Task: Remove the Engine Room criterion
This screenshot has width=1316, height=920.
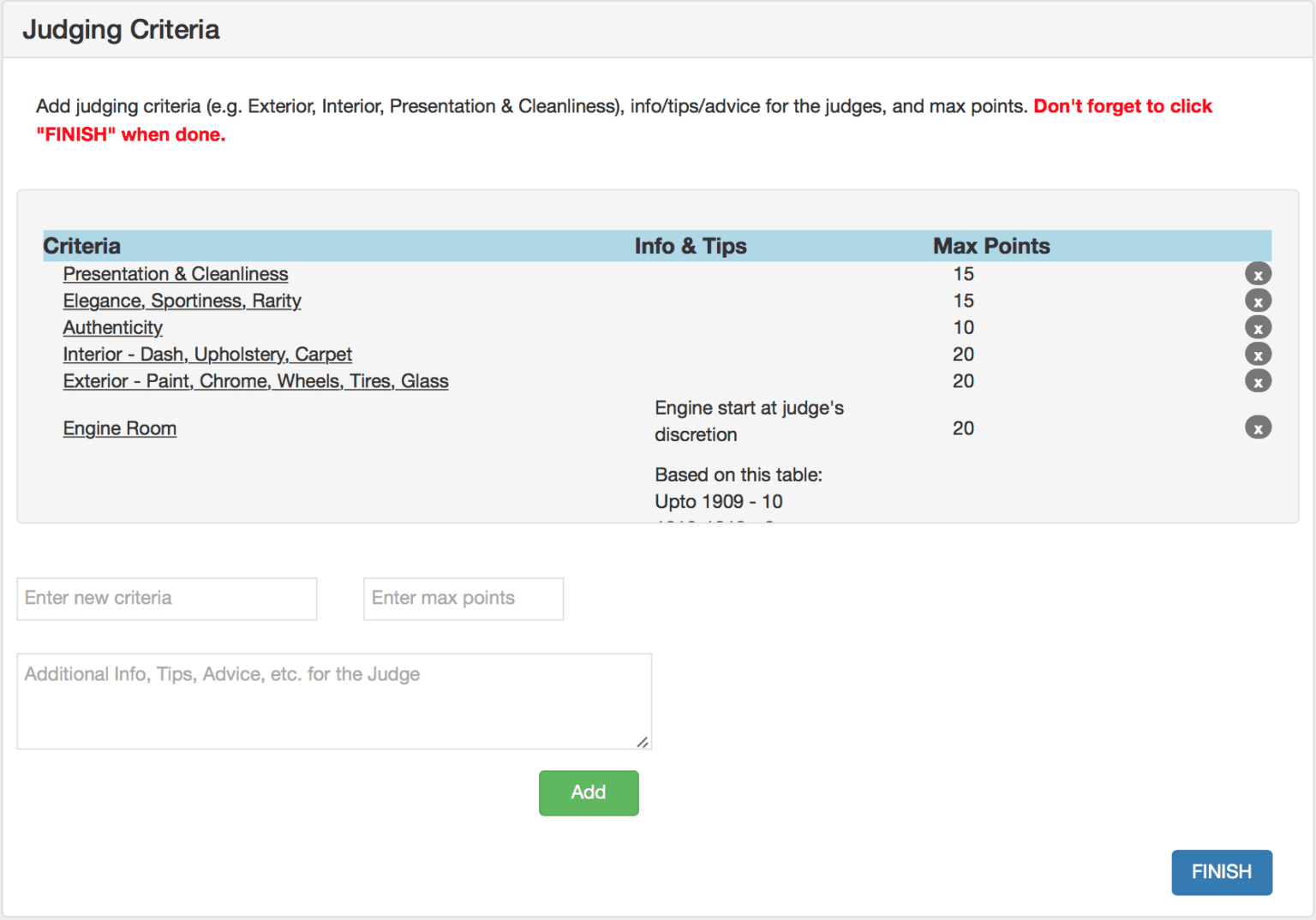Action: [1258, 427]
